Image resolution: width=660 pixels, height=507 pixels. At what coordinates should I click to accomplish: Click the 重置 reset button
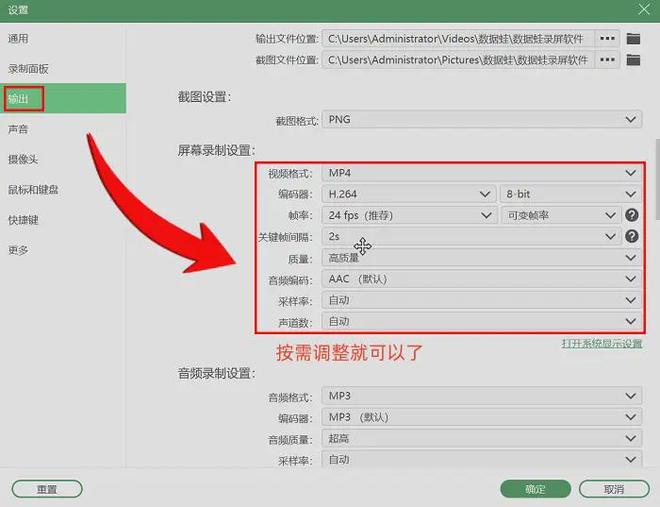click(x=47, y=489)
